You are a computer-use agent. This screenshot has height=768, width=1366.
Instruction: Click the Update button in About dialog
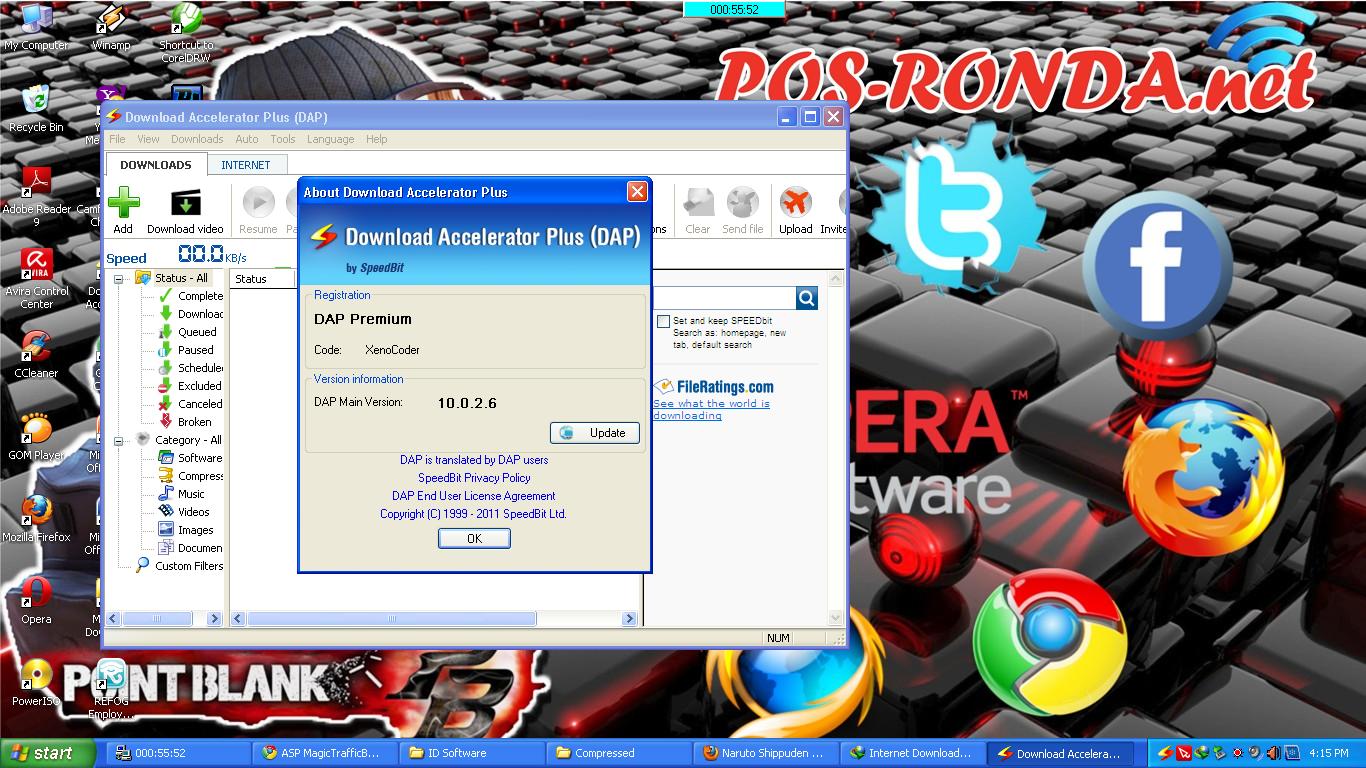point(595,433)
